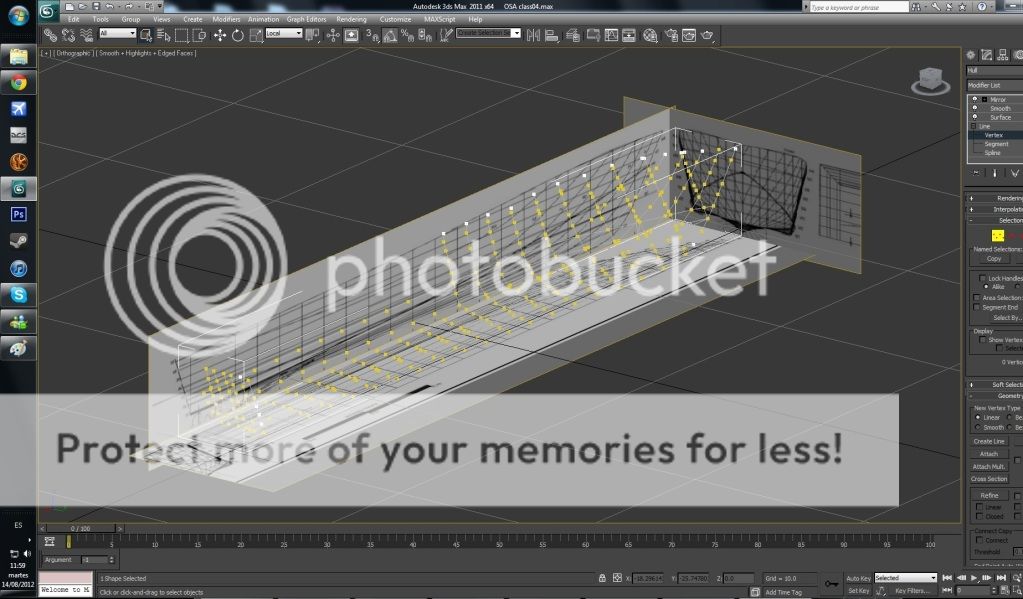
Task: Click the Mirror tool on the toolbar
Action: point(533,35)
